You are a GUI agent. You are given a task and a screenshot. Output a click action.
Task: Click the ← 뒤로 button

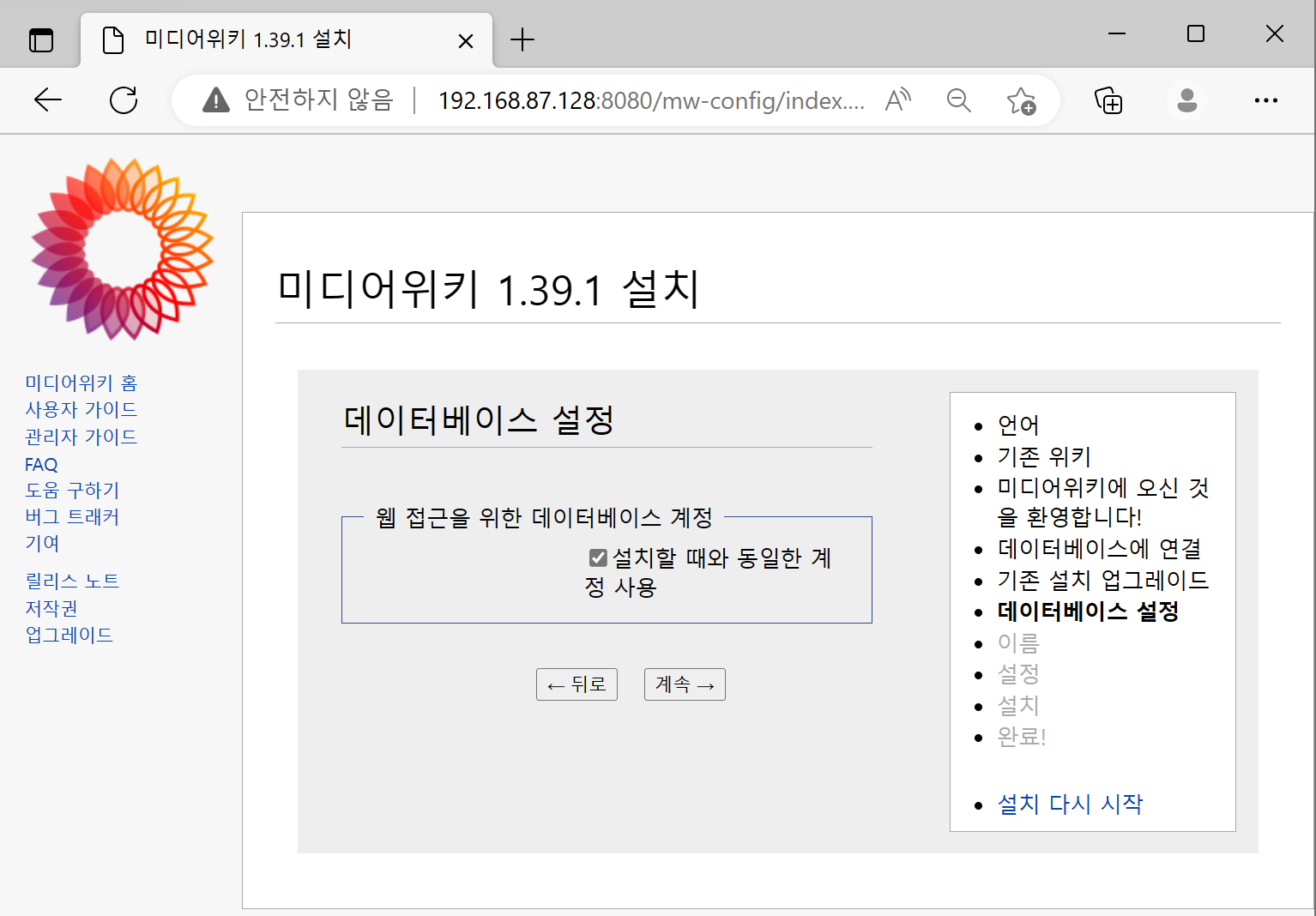[x=577, y=684]
